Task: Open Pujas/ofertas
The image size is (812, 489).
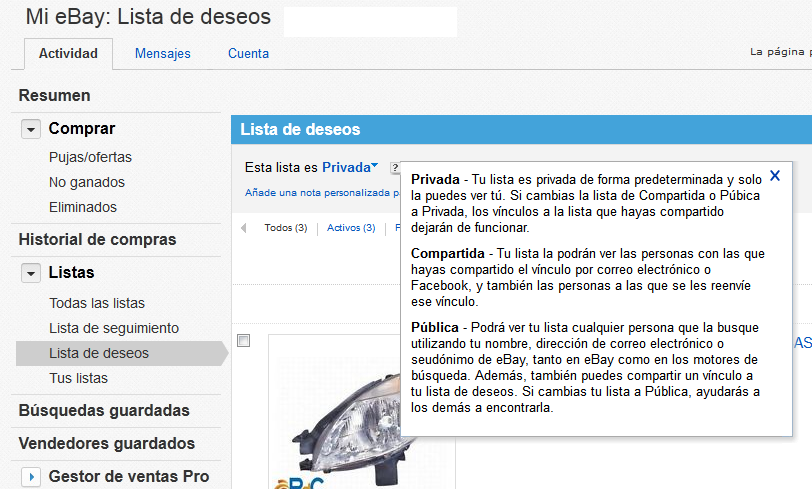Action: pos(90,157)
